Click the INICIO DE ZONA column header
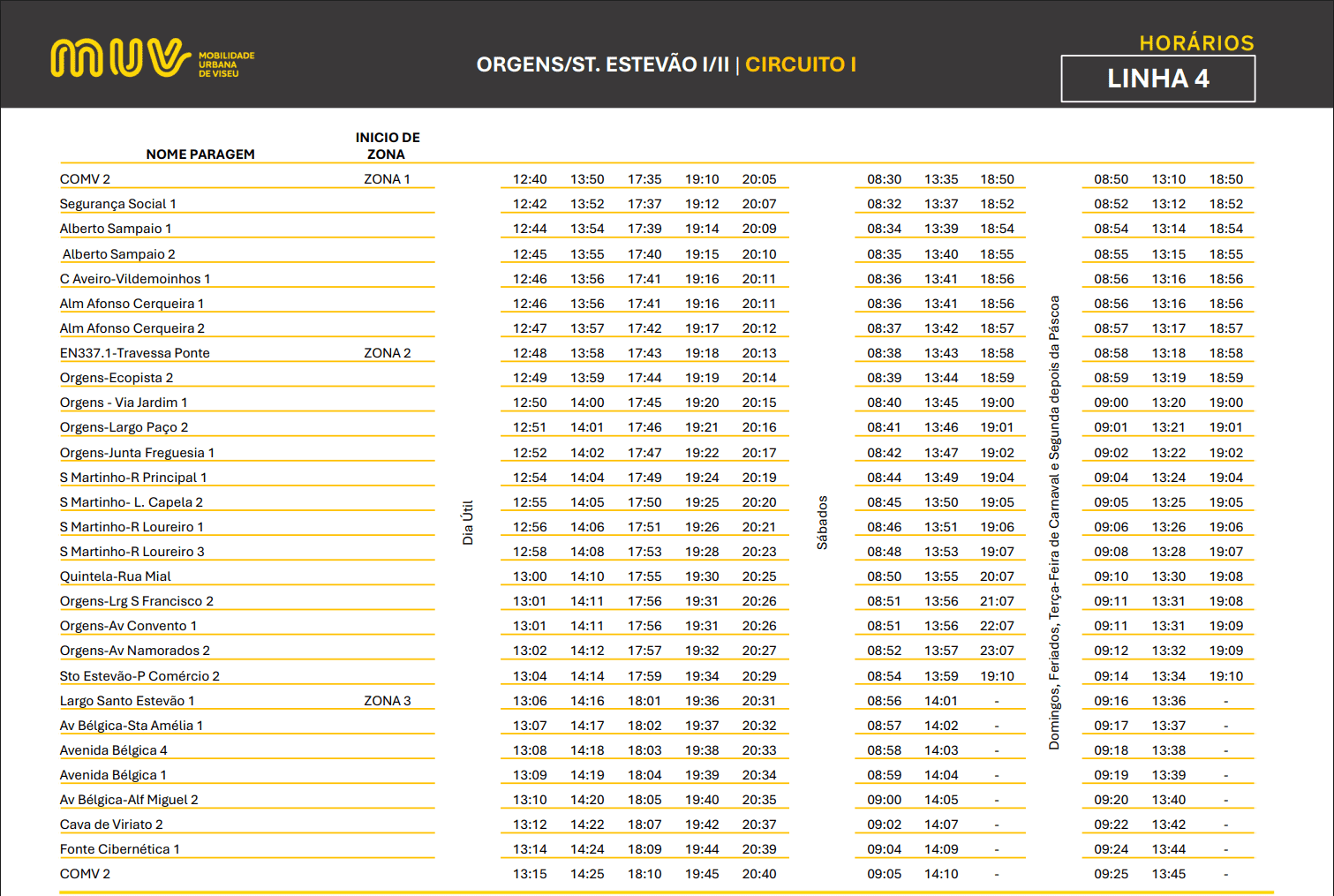Screen dimensions: 1334x896 (388, 146)
